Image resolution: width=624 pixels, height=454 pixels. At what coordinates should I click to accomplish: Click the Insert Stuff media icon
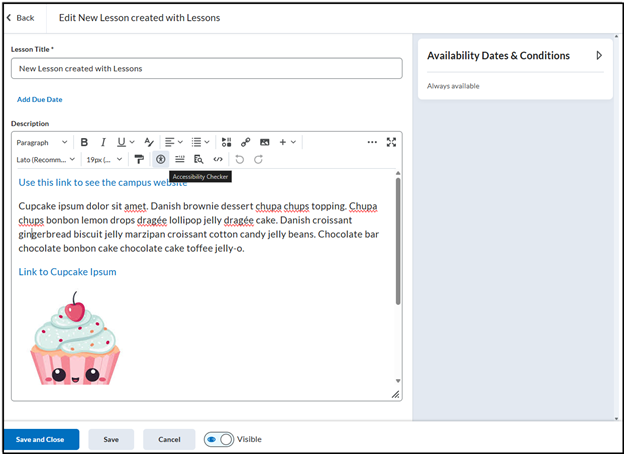(x=226, y=142)
